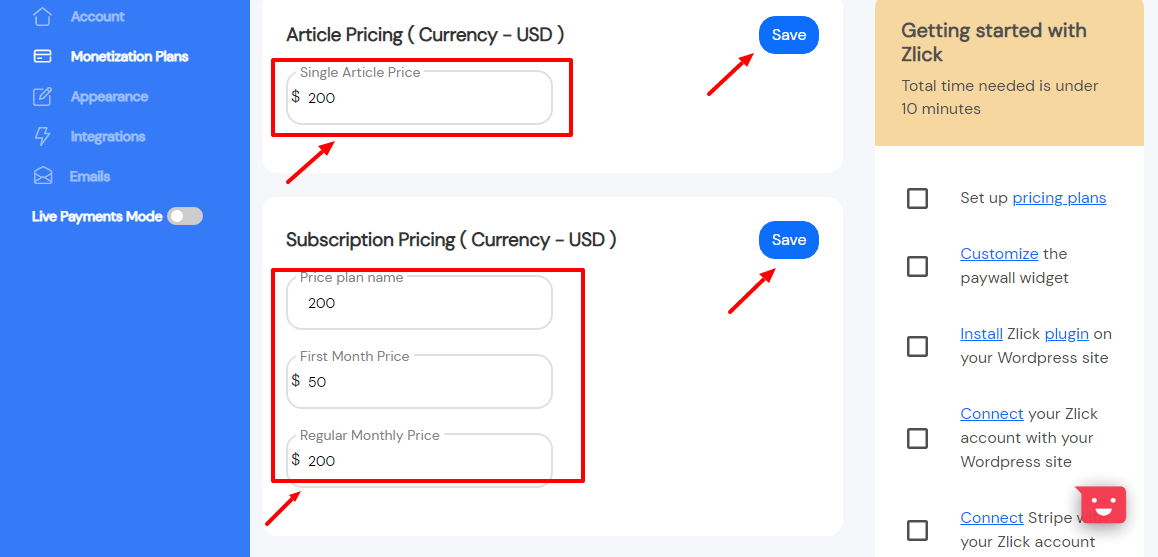This screenshot has height=557, width=1158.
Task: Click the Regular Monthly Price field
Action: point(419,460)
